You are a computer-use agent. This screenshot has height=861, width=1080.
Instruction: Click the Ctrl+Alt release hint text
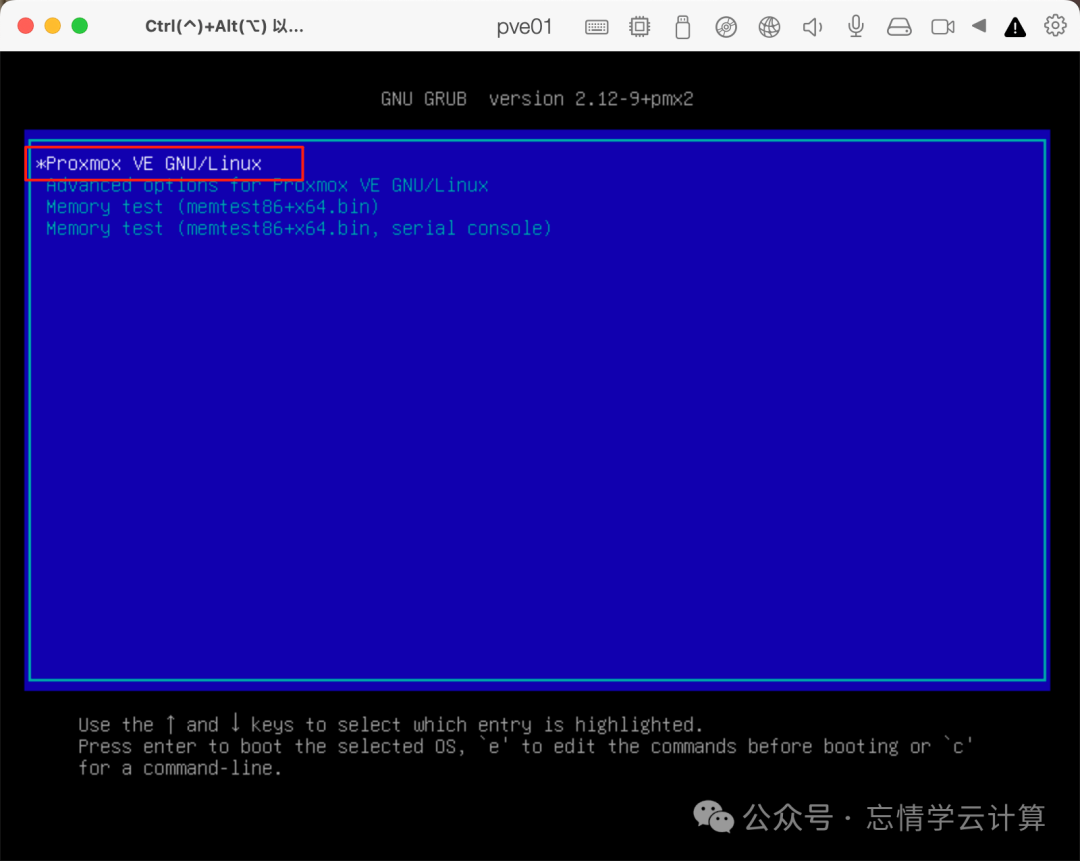pos(225,26)
